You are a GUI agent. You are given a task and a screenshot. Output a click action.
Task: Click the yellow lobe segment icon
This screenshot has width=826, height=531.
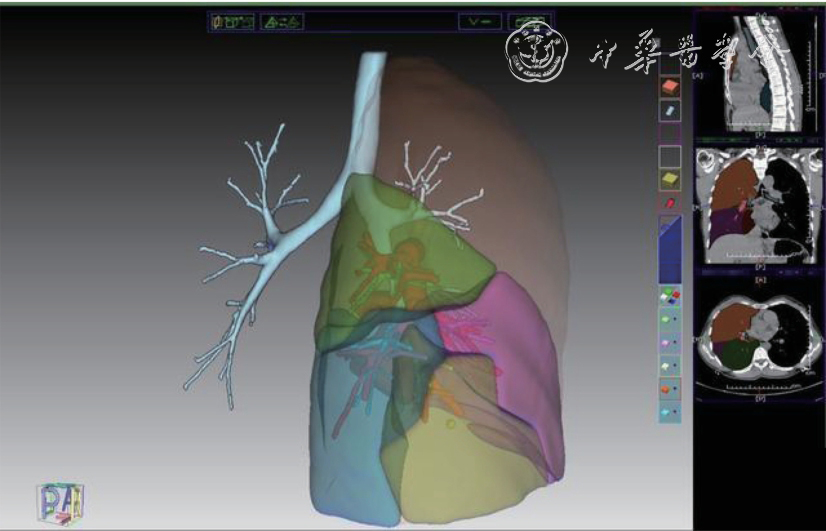tap(669, 179)
